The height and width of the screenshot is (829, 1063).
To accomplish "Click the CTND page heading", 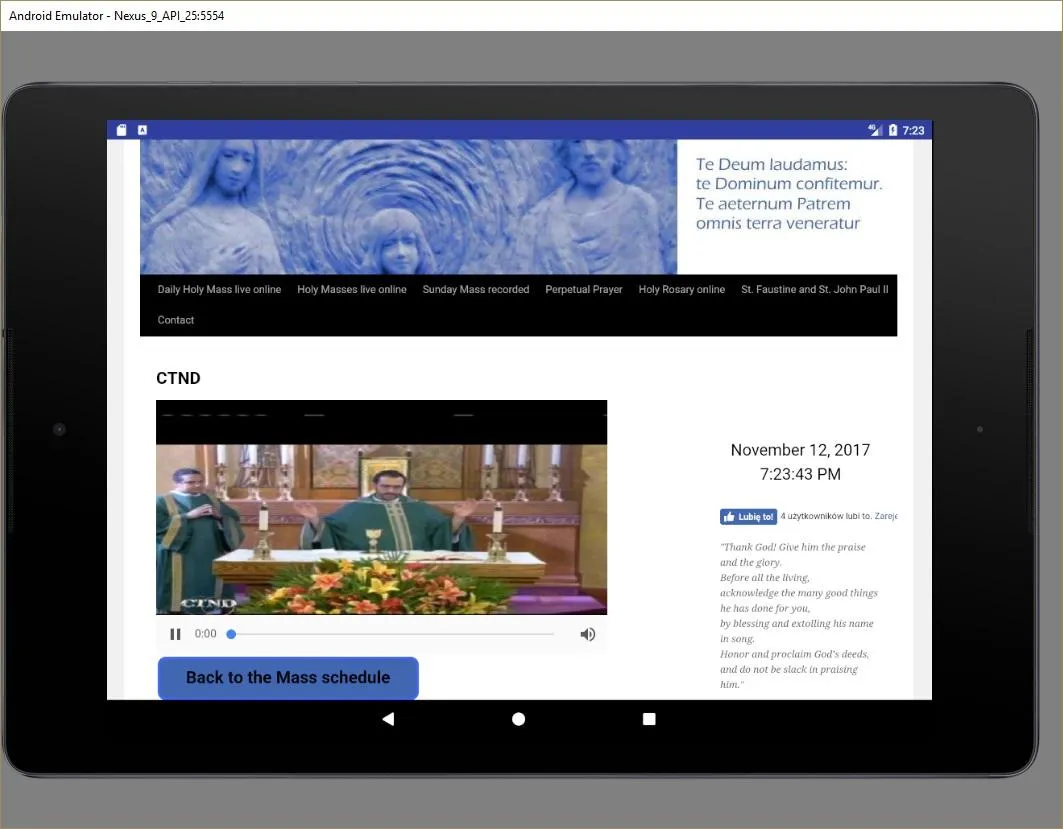I will [178, 378].
